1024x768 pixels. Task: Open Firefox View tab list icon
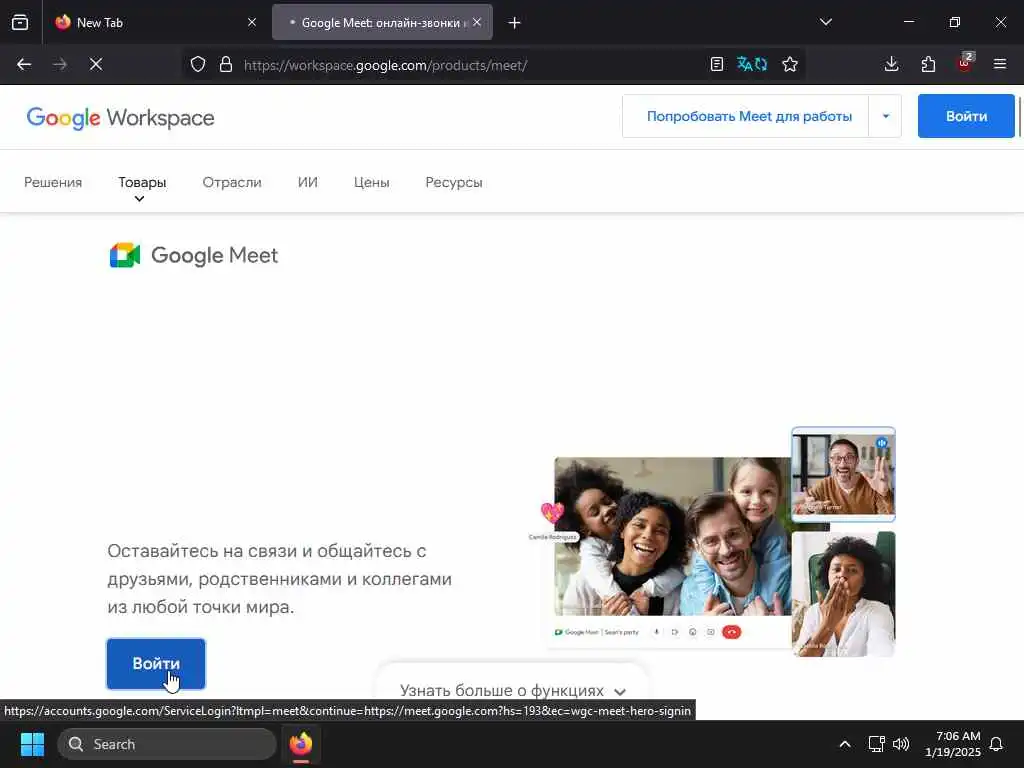(20, 22)
